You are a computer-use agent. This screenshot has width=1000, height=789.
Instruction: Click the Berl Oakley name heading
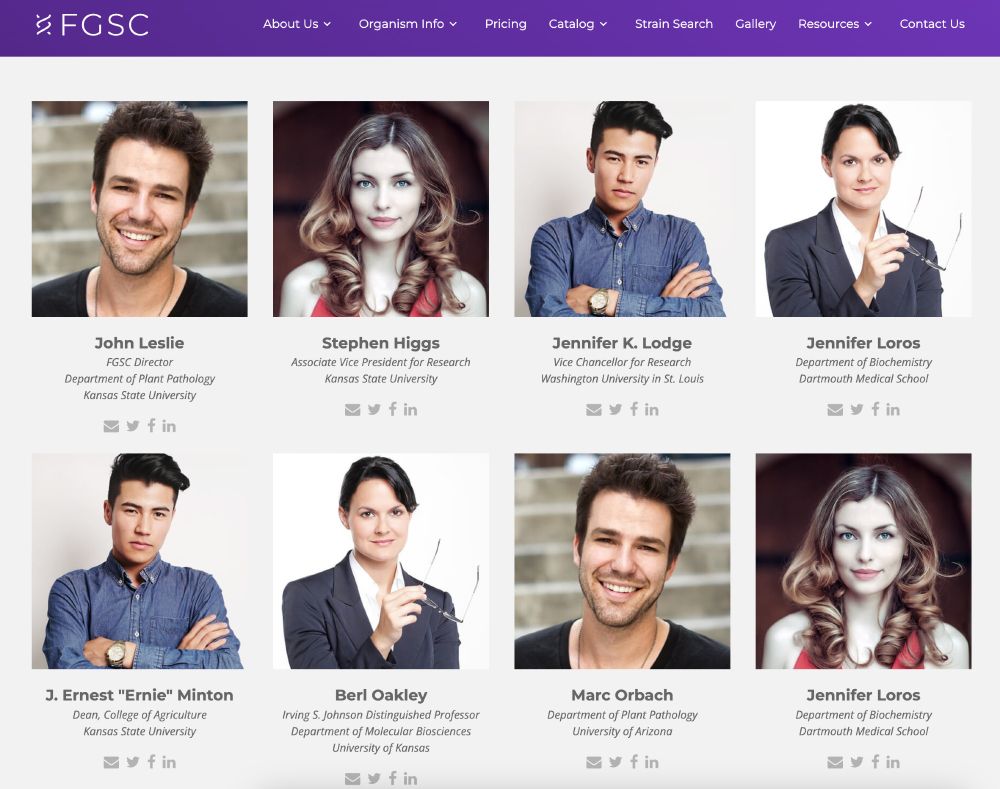point(381,695)
